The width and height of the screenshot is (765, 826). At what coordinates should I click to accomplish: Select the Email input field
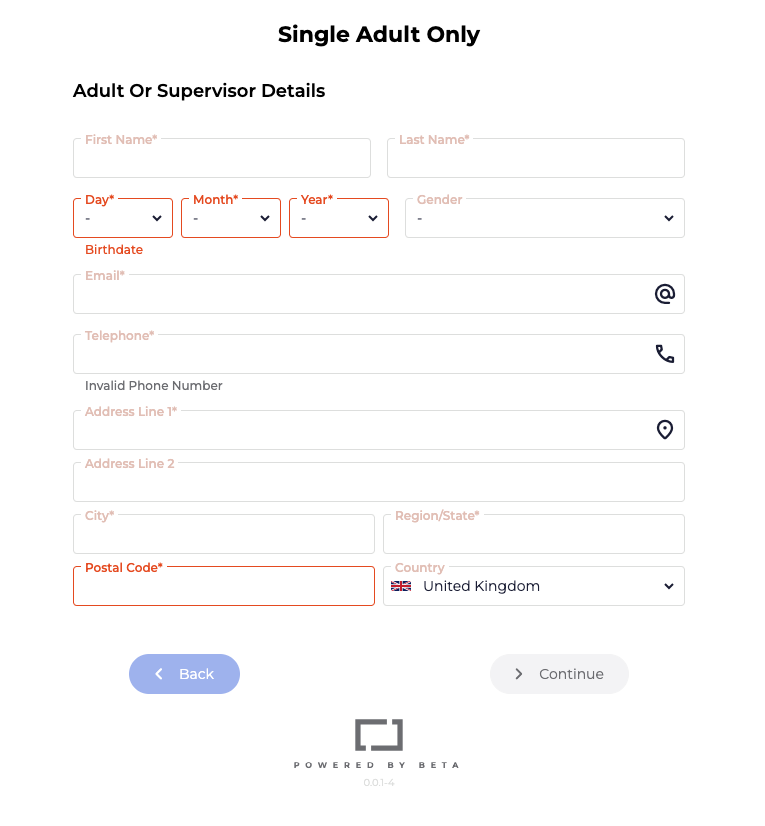(x=360, y=295)
